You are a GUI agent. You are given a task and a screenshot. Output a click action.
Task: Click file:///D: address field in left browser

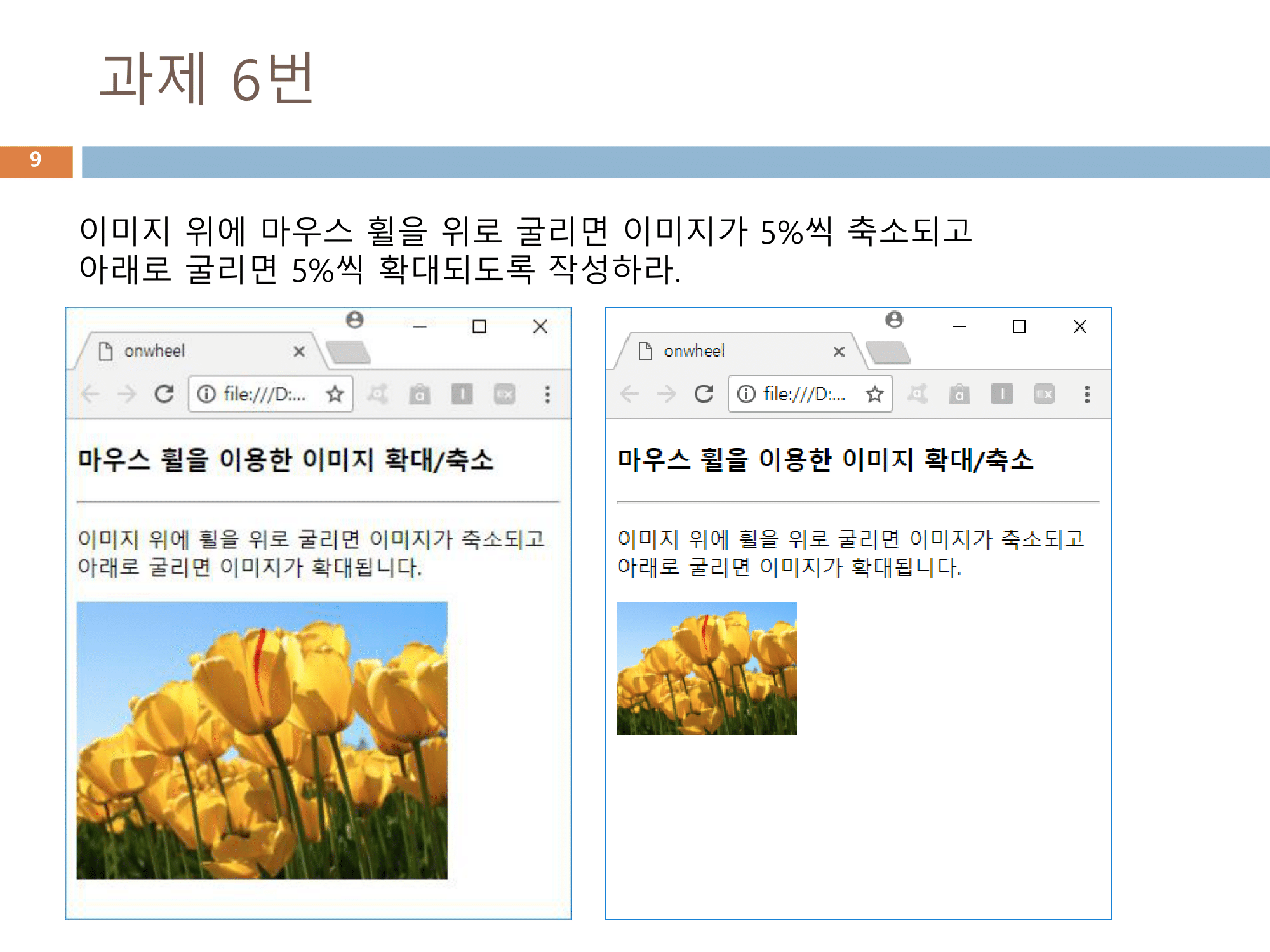pyautogui.click(x=264, y=394)
